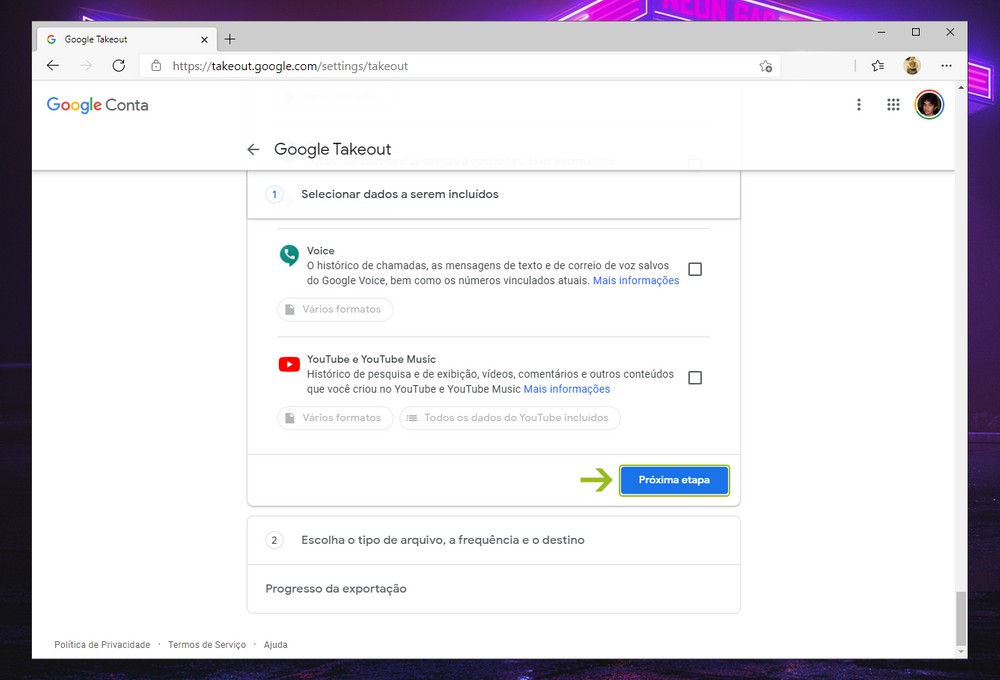Expand Progresso da exportação section
The image size is (1000, 680).
(x=493, y=589)
